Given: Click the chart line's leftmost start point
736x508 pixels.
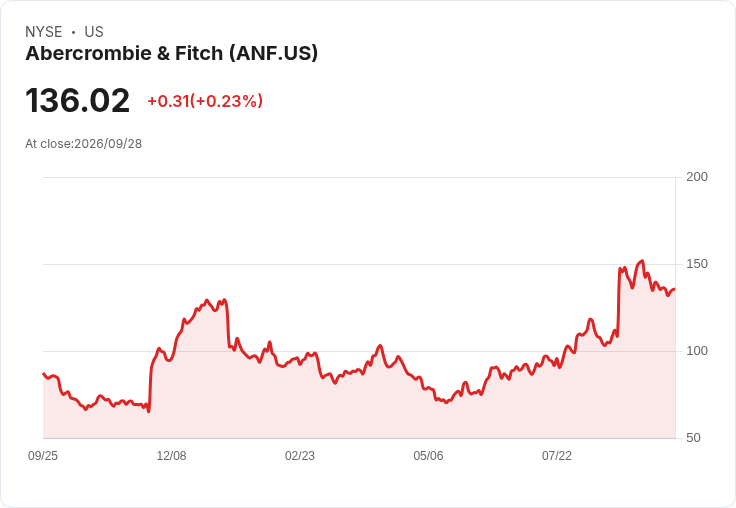Looking at the screenshot, I should [44, 374].
